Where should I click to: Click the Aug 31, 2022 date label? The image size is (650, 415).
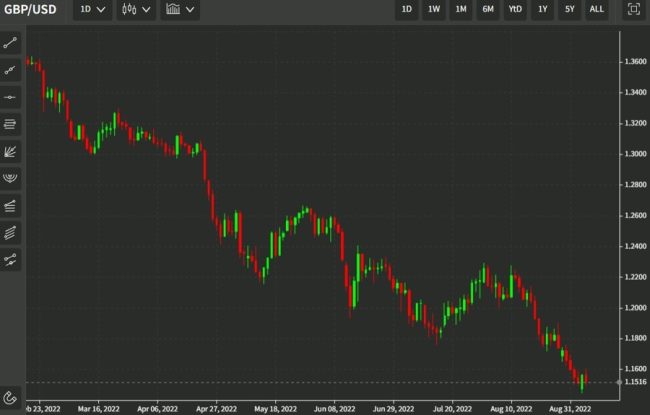click(570, 409)
